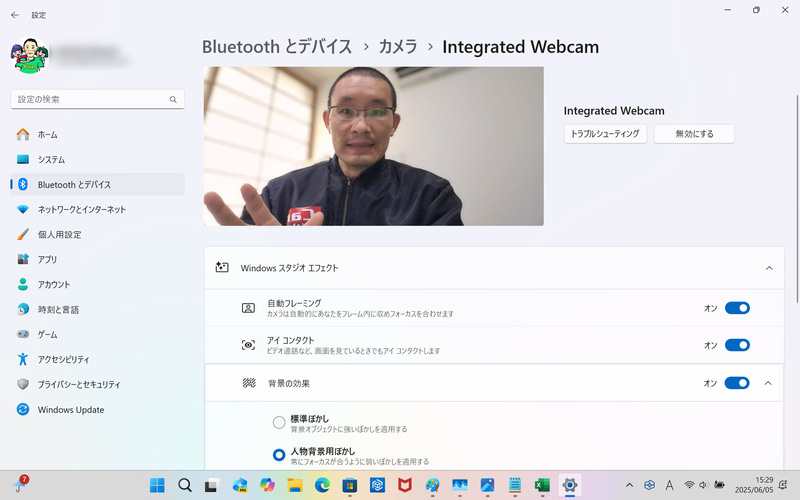Turn off 自動フレーミング toggle
This screenshot has width=800, height=500.
[x=737, y=308]
